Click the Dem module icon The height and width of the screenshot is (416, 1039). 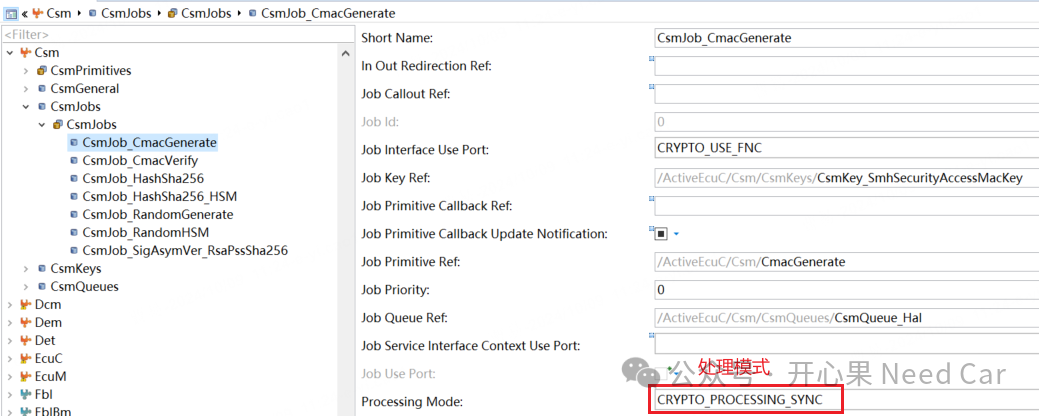25,323
